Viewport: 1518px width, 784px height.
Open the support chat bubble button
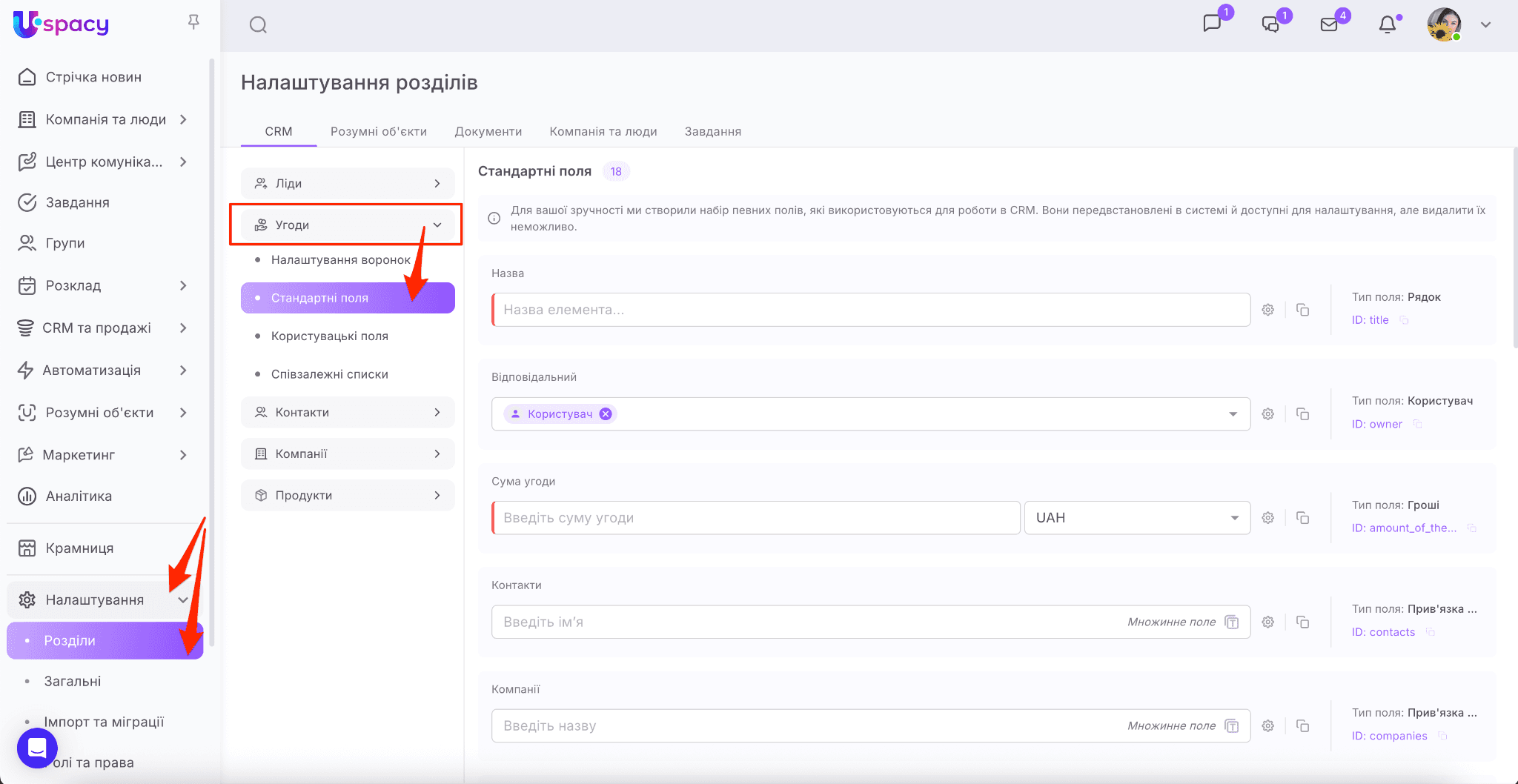(x=37, y=748)
